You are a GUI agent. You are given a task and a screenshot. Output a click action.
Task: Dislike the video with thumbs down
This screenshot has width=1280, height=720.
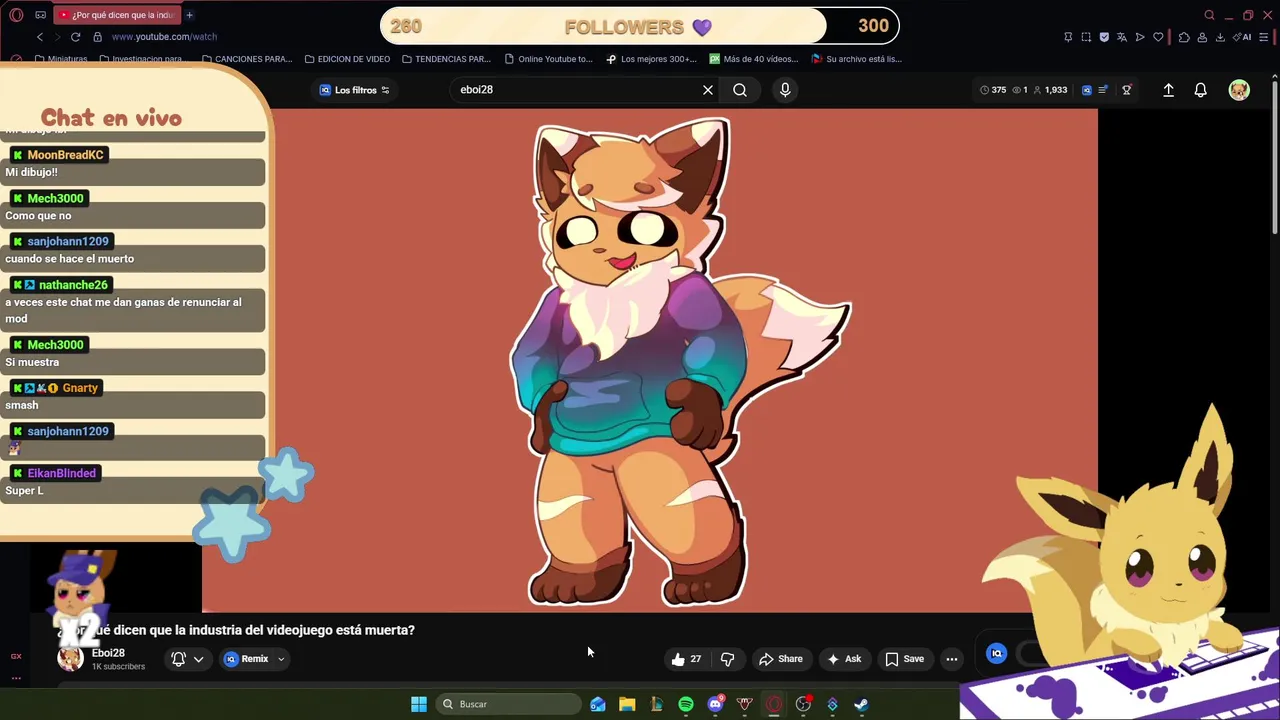[x=728, y=659]
